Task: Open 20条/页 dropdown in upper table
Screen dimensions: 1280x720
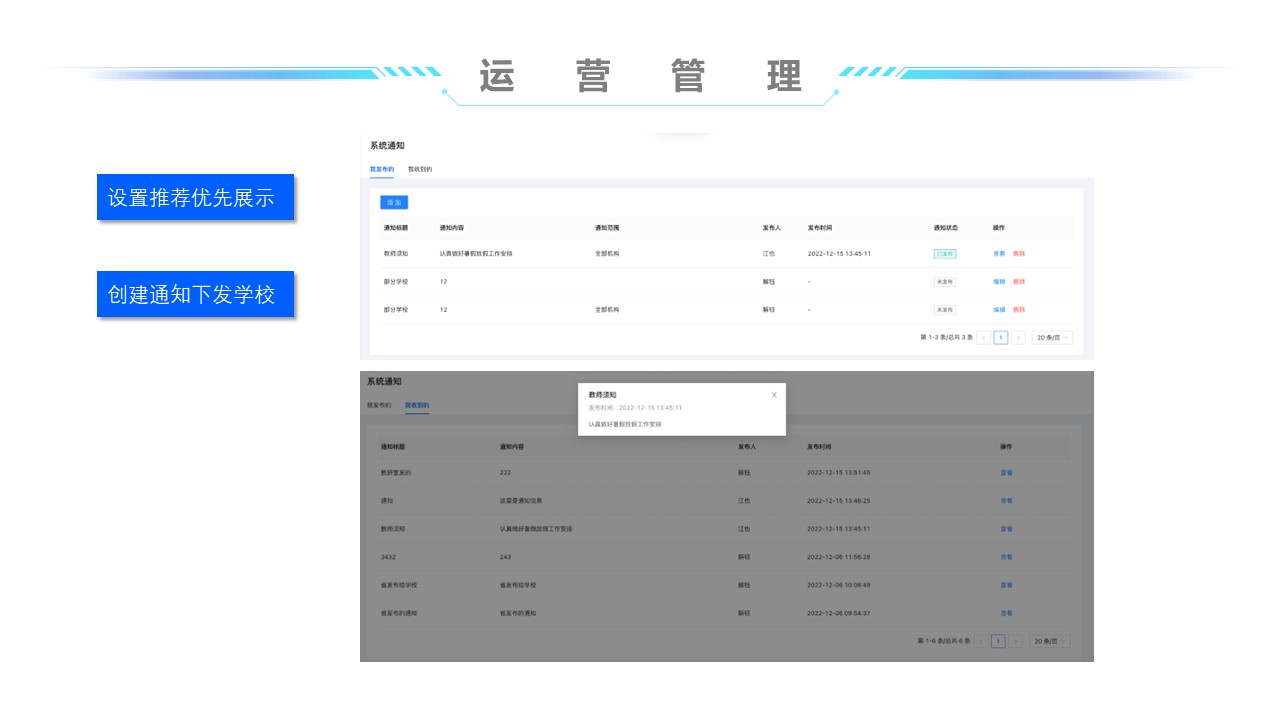Action: tap(1052, 338)
